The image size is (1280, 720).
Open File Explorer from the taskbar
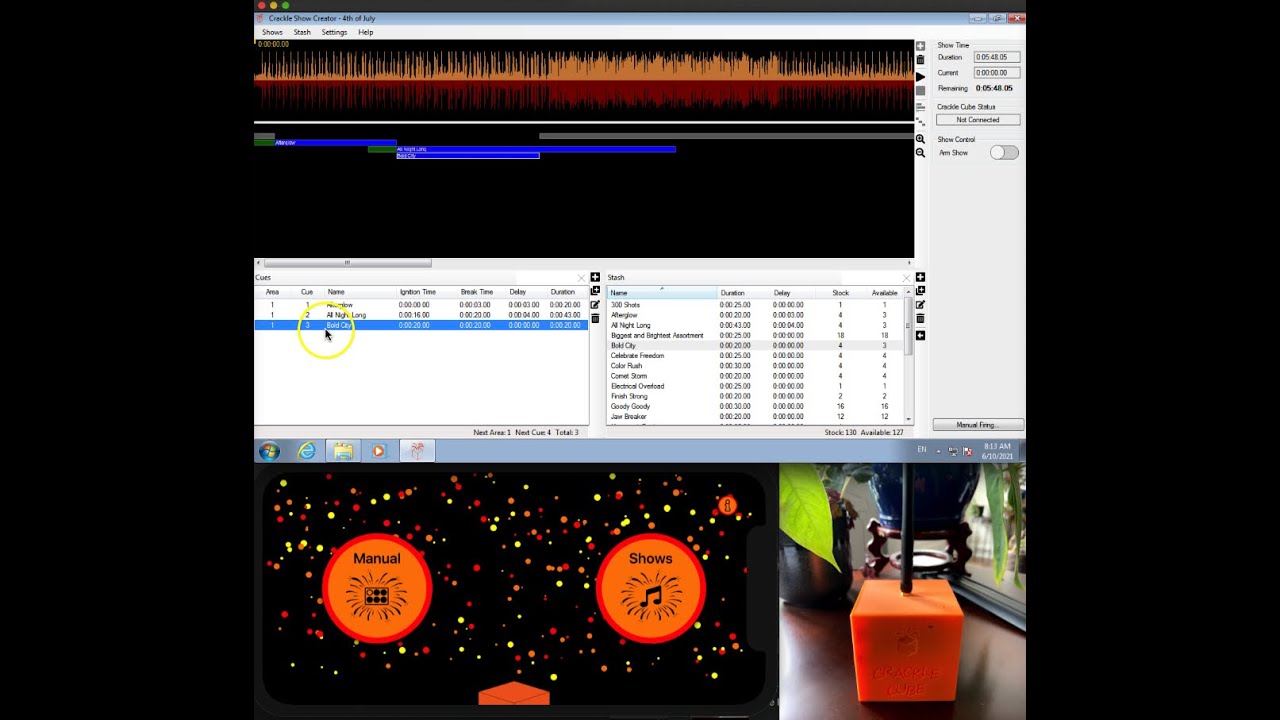[x=343, y=451]
